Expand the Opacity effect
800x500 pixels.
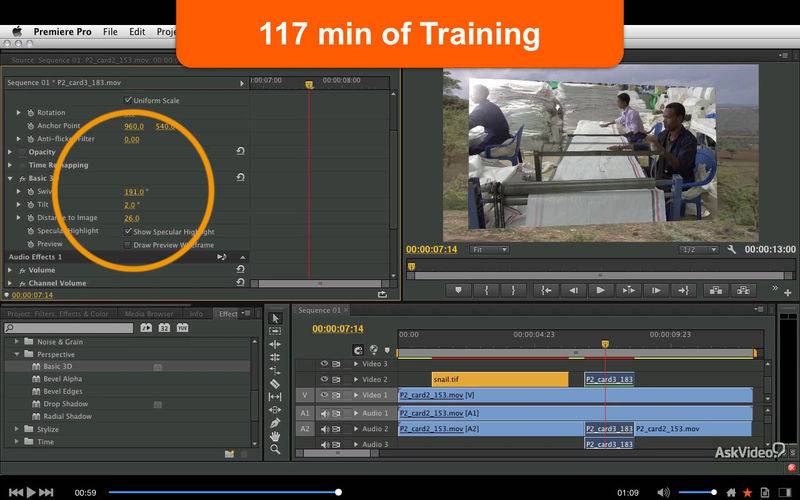click(10, 152)
